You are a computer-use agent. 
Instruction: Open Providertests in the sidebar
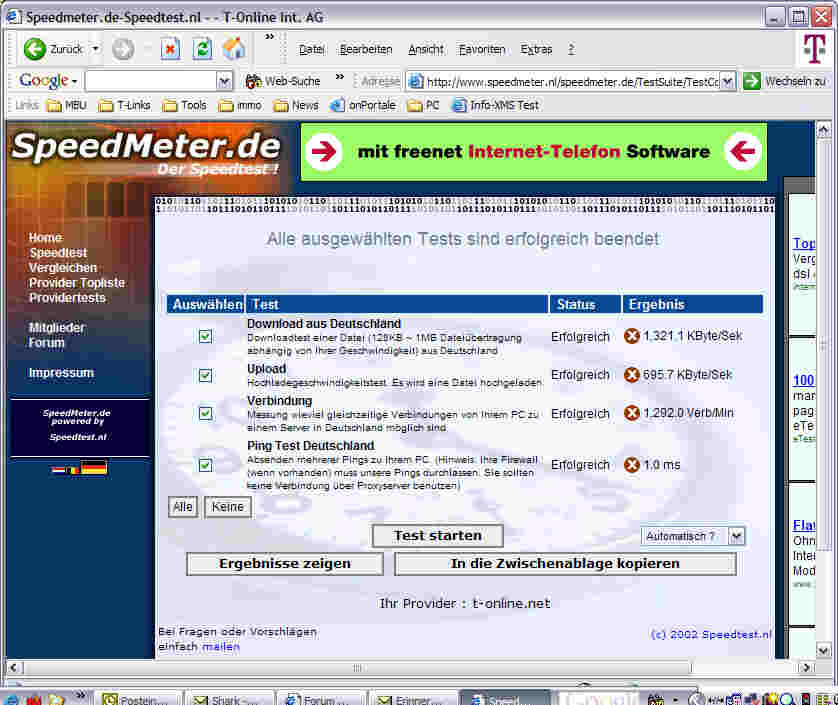[x=67, y=298]
